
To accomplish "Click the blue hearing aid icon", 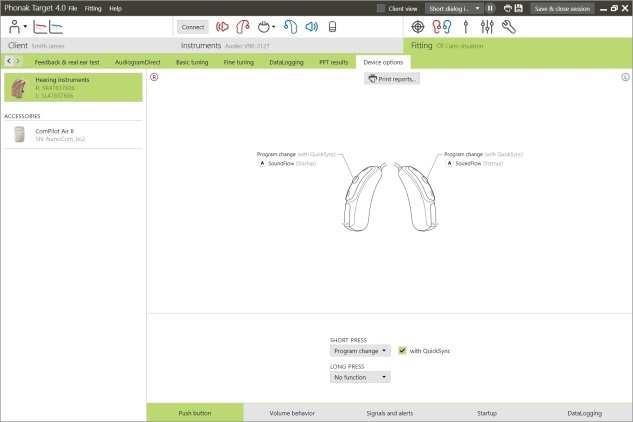I will pyautogui.click(x=290, y=27).
